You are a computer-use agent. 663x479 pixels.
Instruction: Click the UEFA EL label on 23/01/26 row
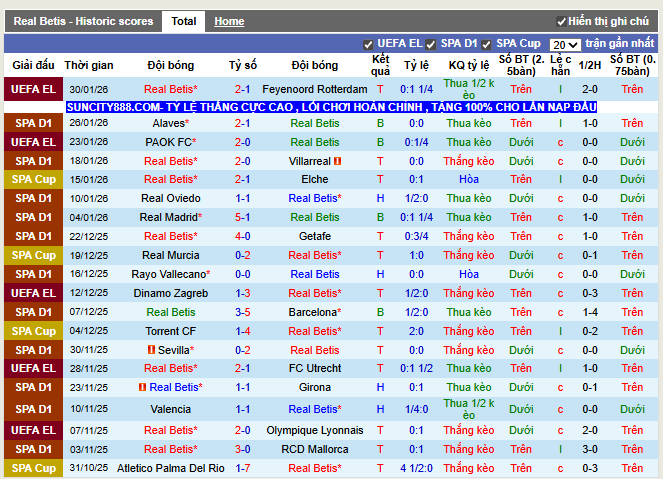point(33,142)
